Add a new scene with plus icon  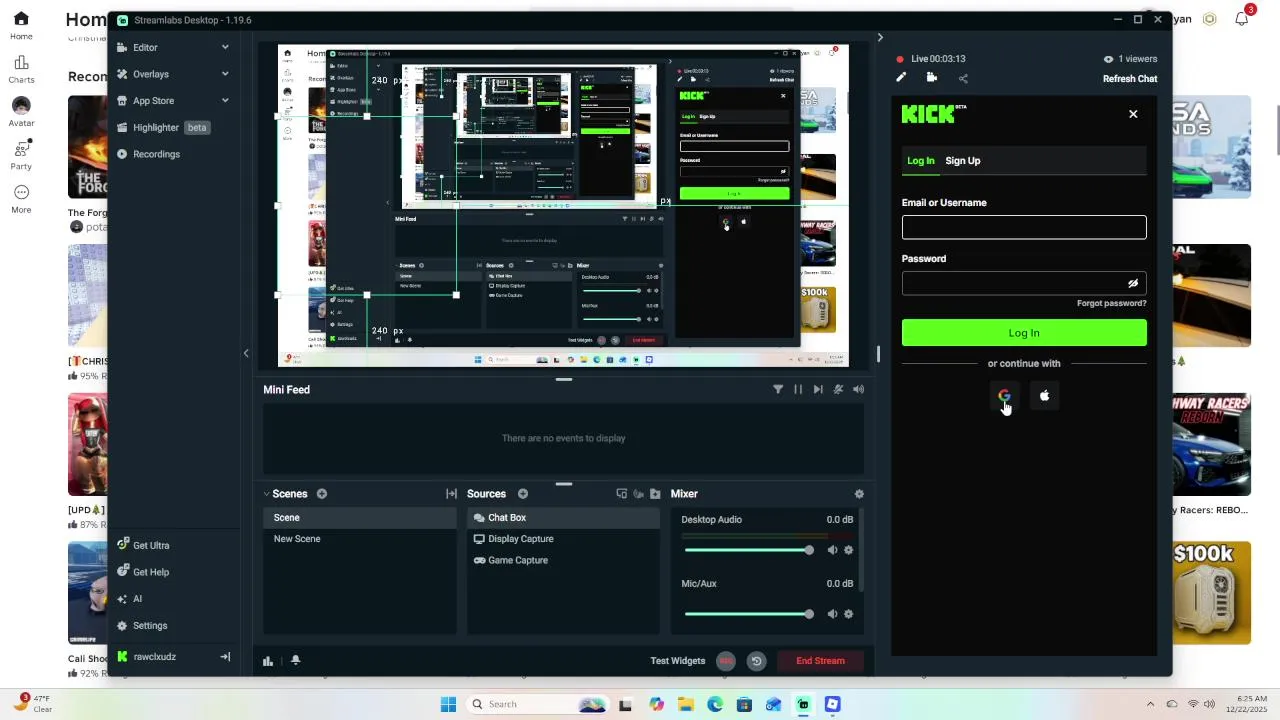322,494
